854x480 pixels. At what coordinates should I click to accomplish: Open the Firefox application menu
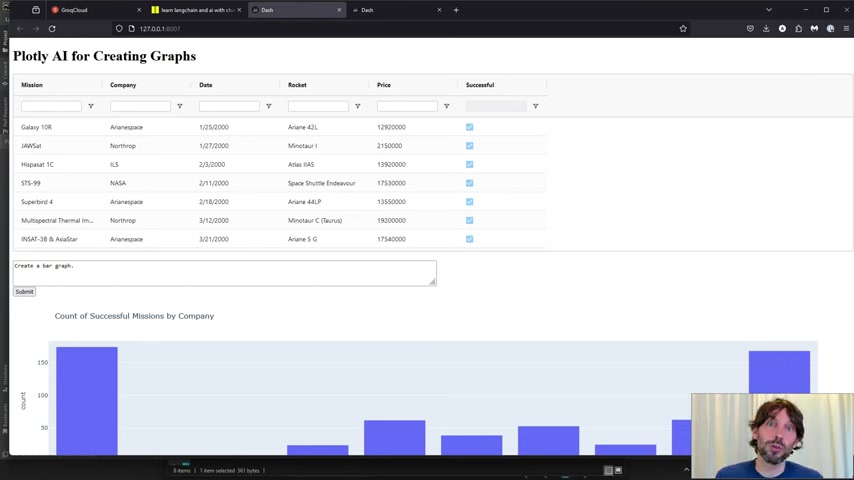pos(846,29)
